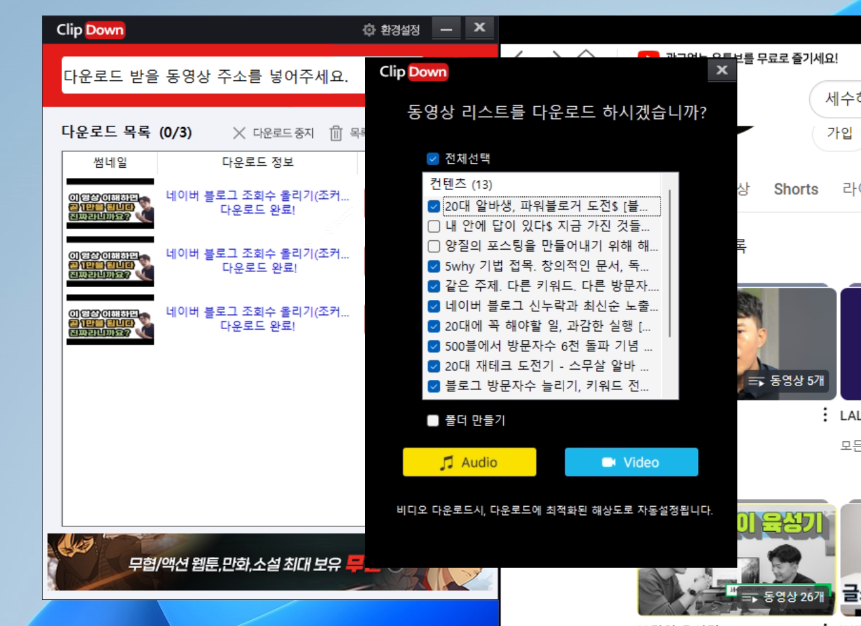
Task: Click the 다운로드 정보 column header
Action: [x=258, y=163]
